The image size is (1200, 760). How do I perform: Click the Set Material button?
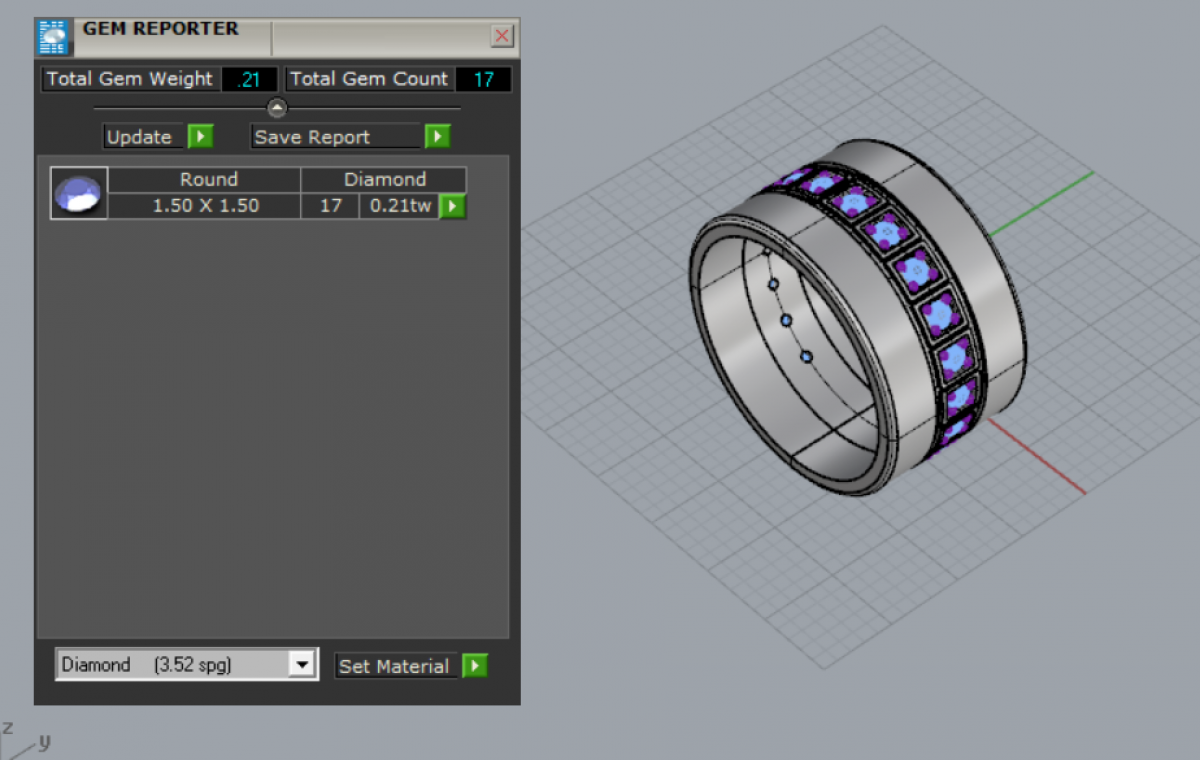(394, 666)
